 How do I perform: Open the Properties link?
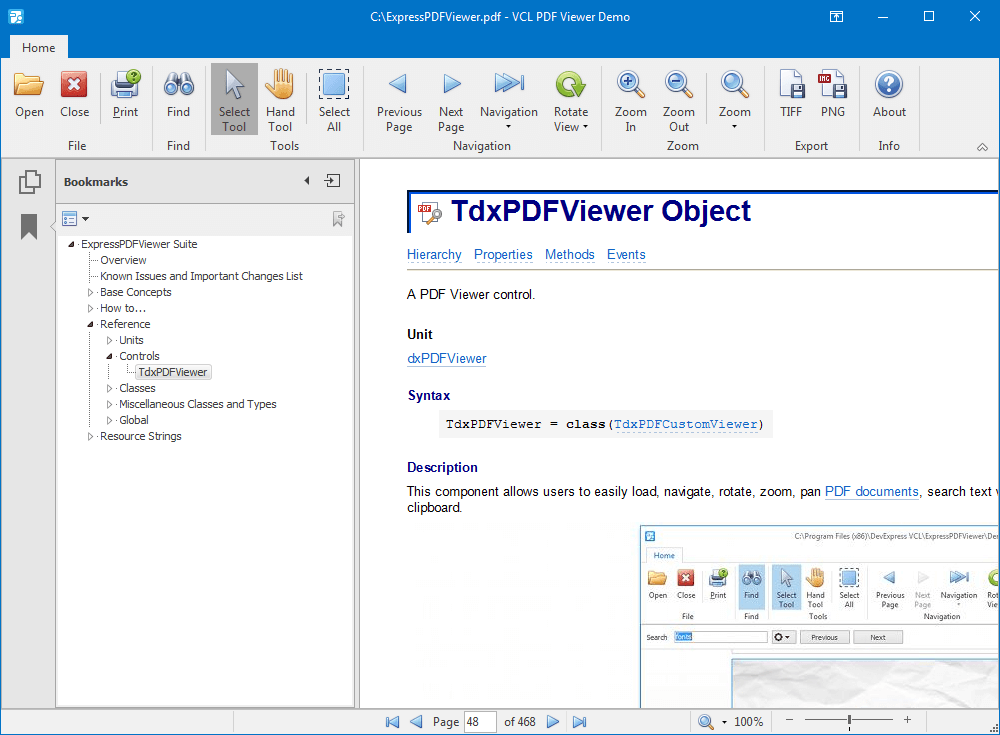(x=503, y=255)
